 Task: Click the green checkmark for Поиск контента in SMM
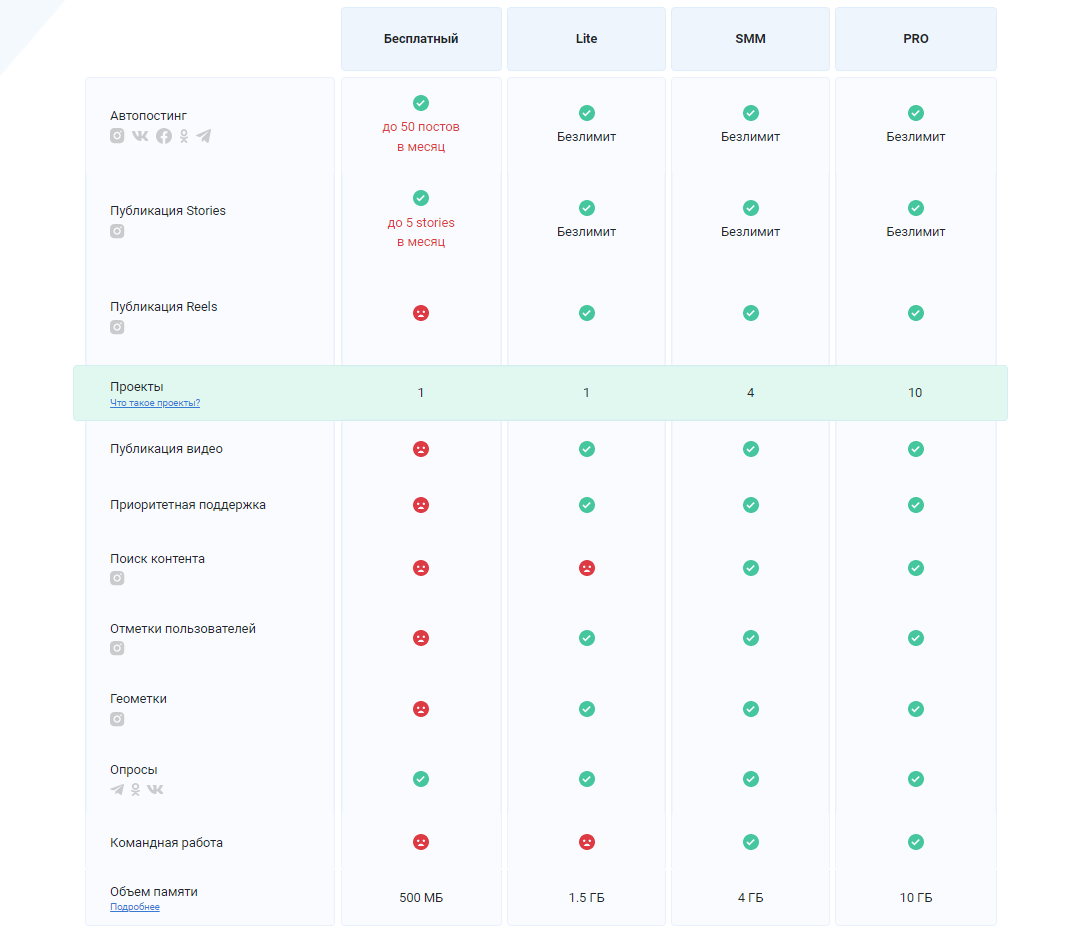click(x=751, y=568)
